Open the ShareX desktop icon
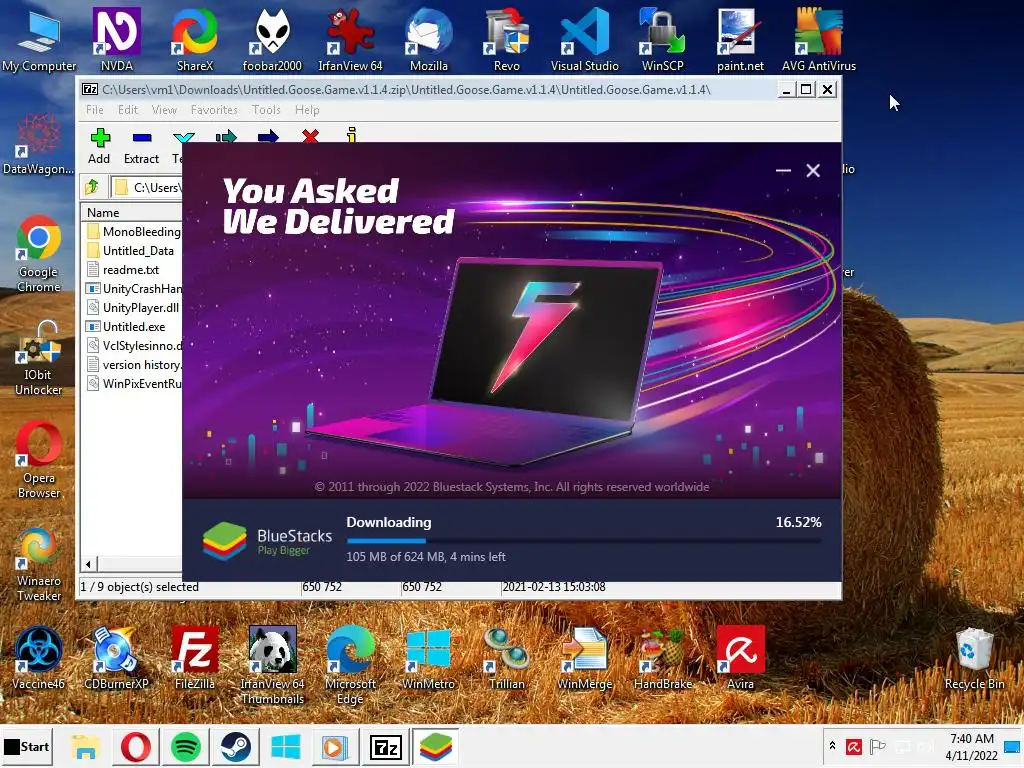This screenshot has width=1024, height=768. [195, 39]
